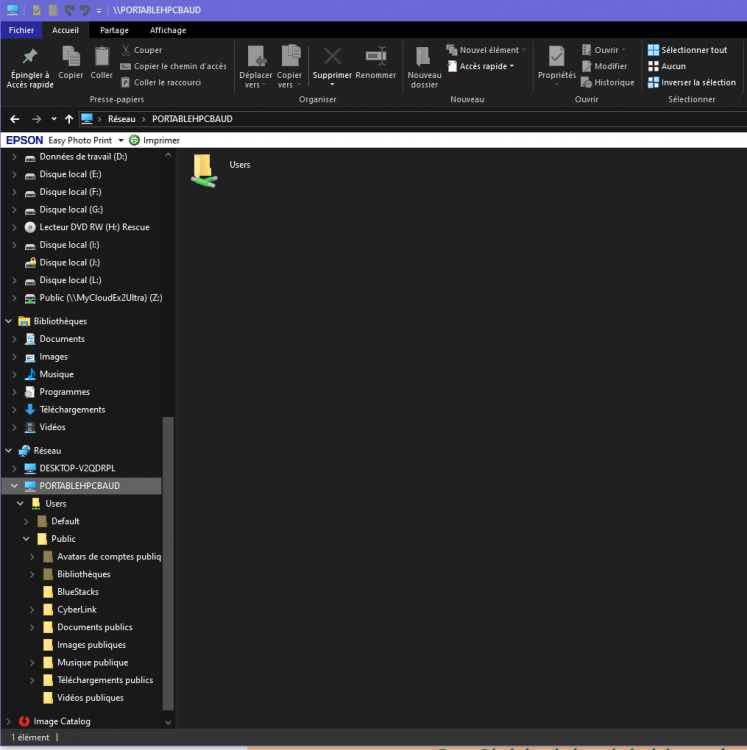Click the Couper scissors icon
The width and height of the screenshot is (747, 750).
click(126, 50)
